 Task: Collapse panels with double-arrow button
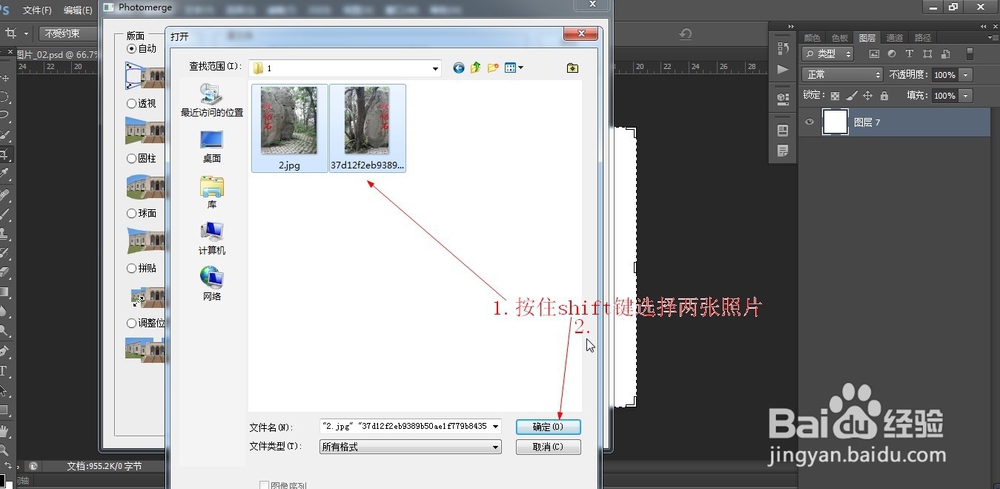tap(982, 26)
